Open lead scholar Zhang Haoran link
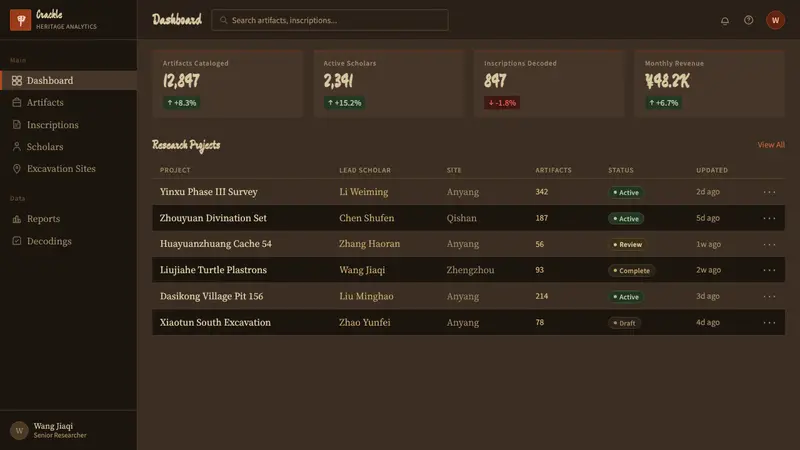 point(369,244)
